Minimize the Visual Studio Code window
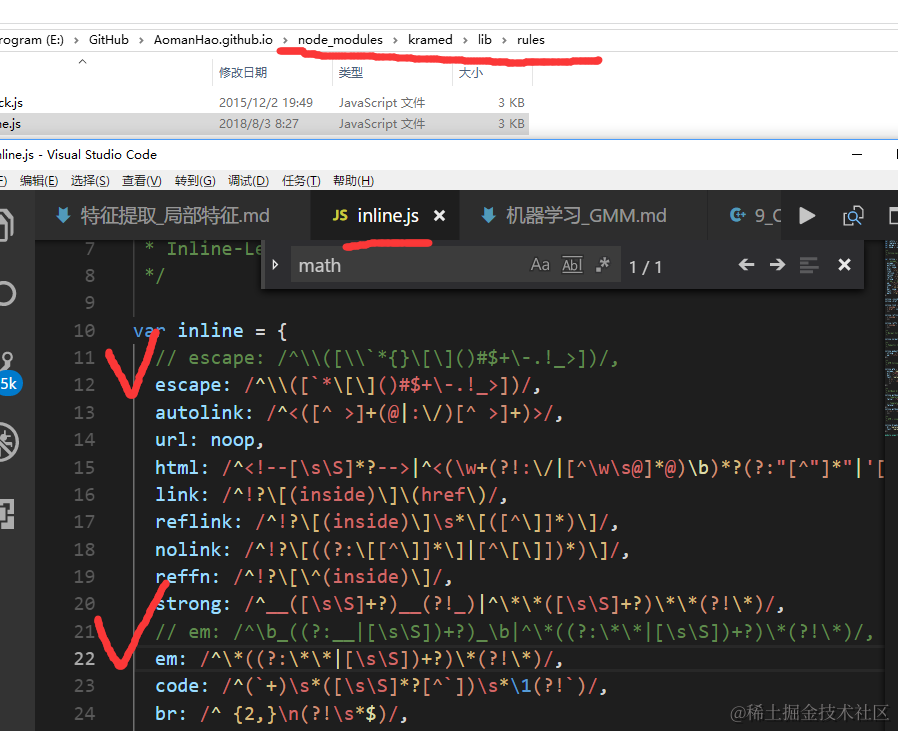The image size is (898, 731). click(x=857, y=155)
